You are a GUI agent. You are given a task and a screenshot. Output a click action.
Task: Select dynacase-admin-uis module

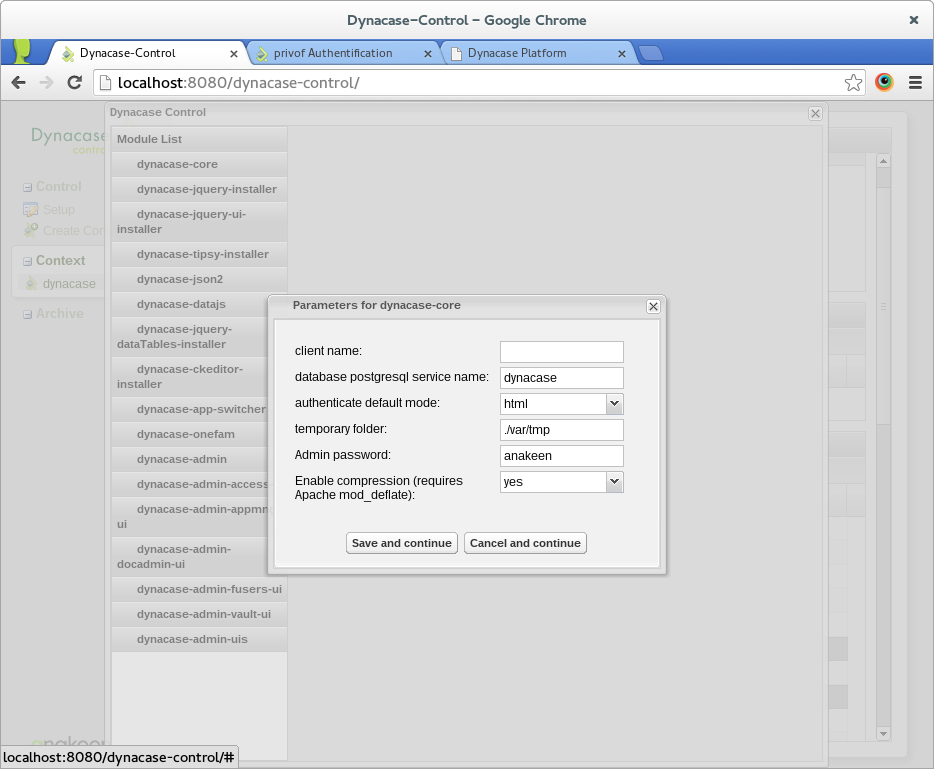(199, 639)
